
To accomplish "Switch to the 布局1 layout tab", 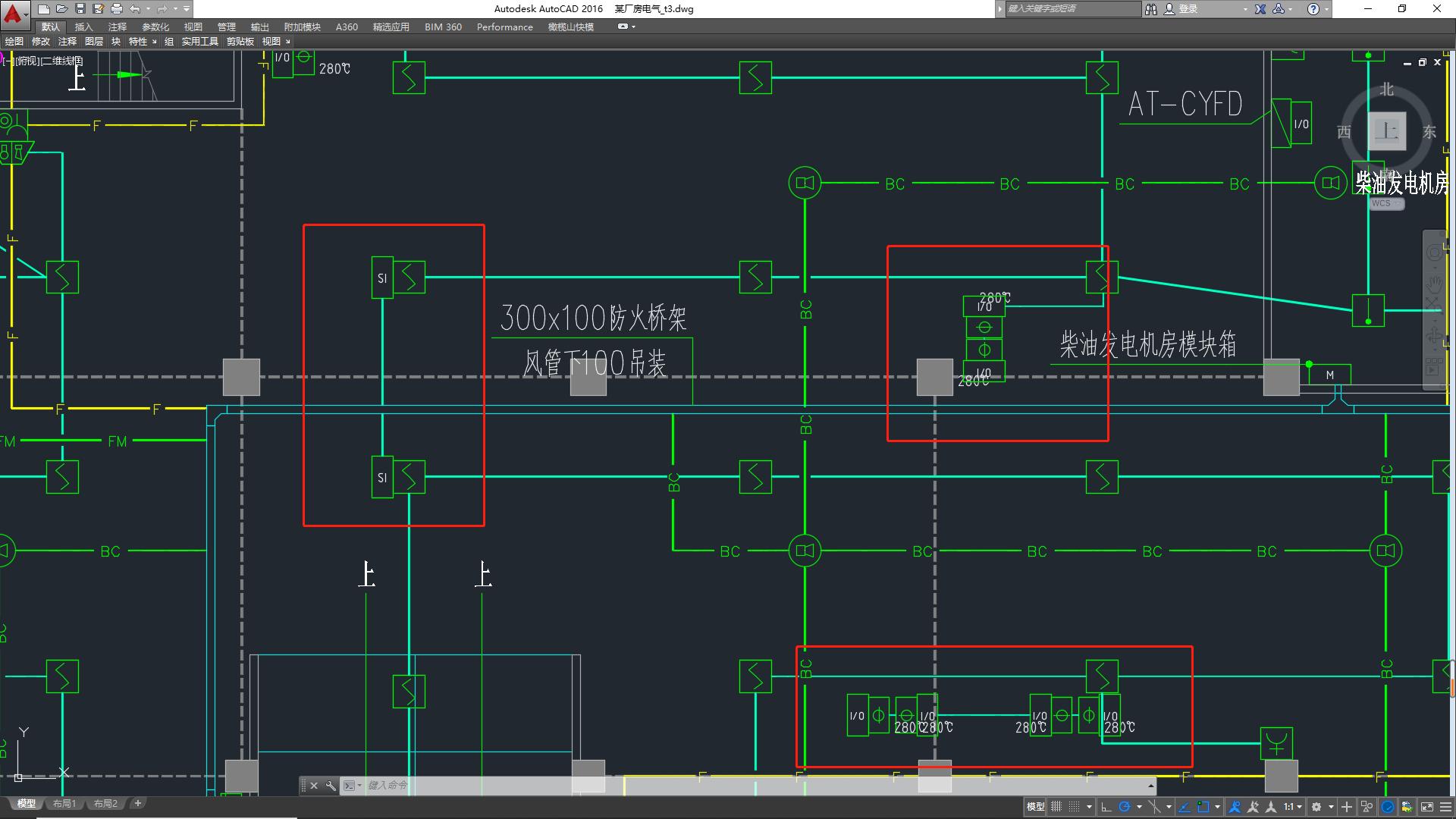I will coord(64,803).
